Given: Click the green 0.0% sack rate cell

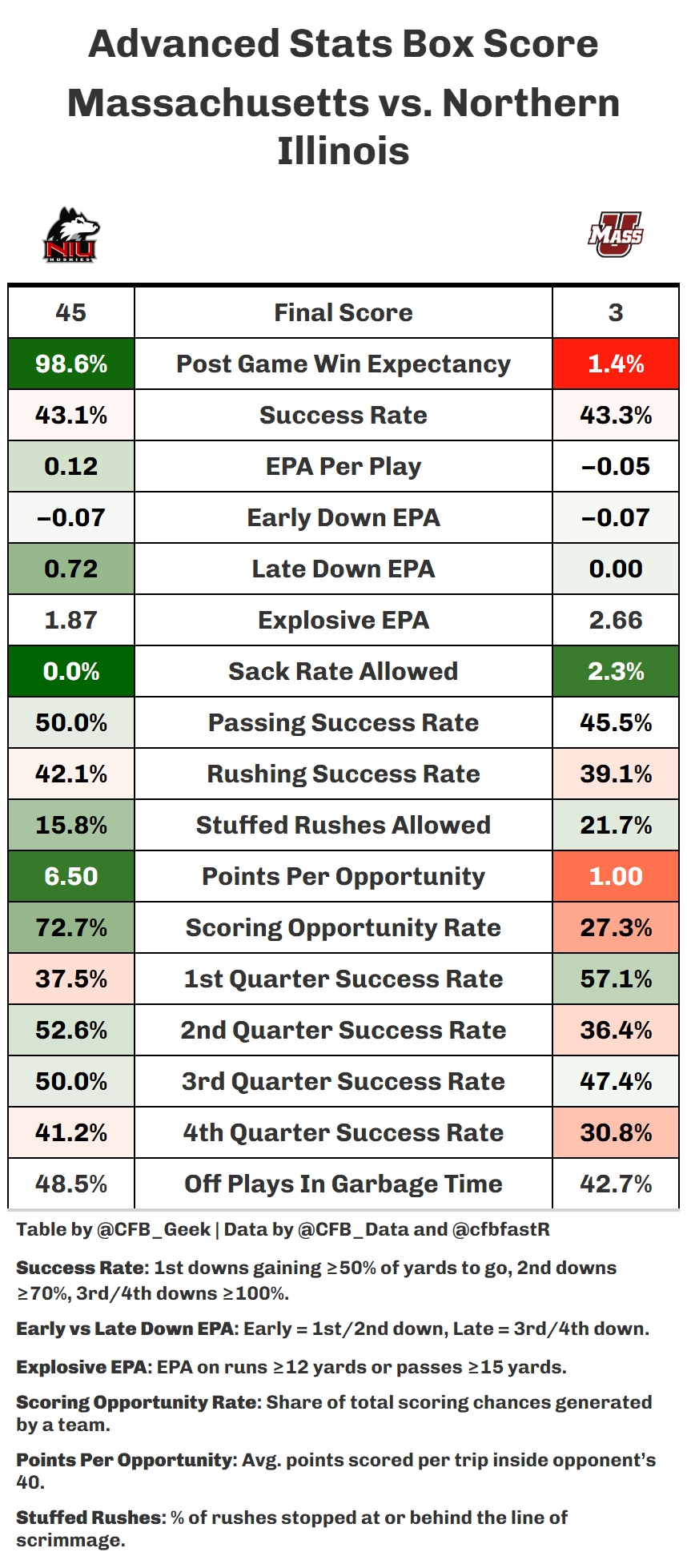Looking at the screenshot, I should pyautogui.click(x=71, y=671).
